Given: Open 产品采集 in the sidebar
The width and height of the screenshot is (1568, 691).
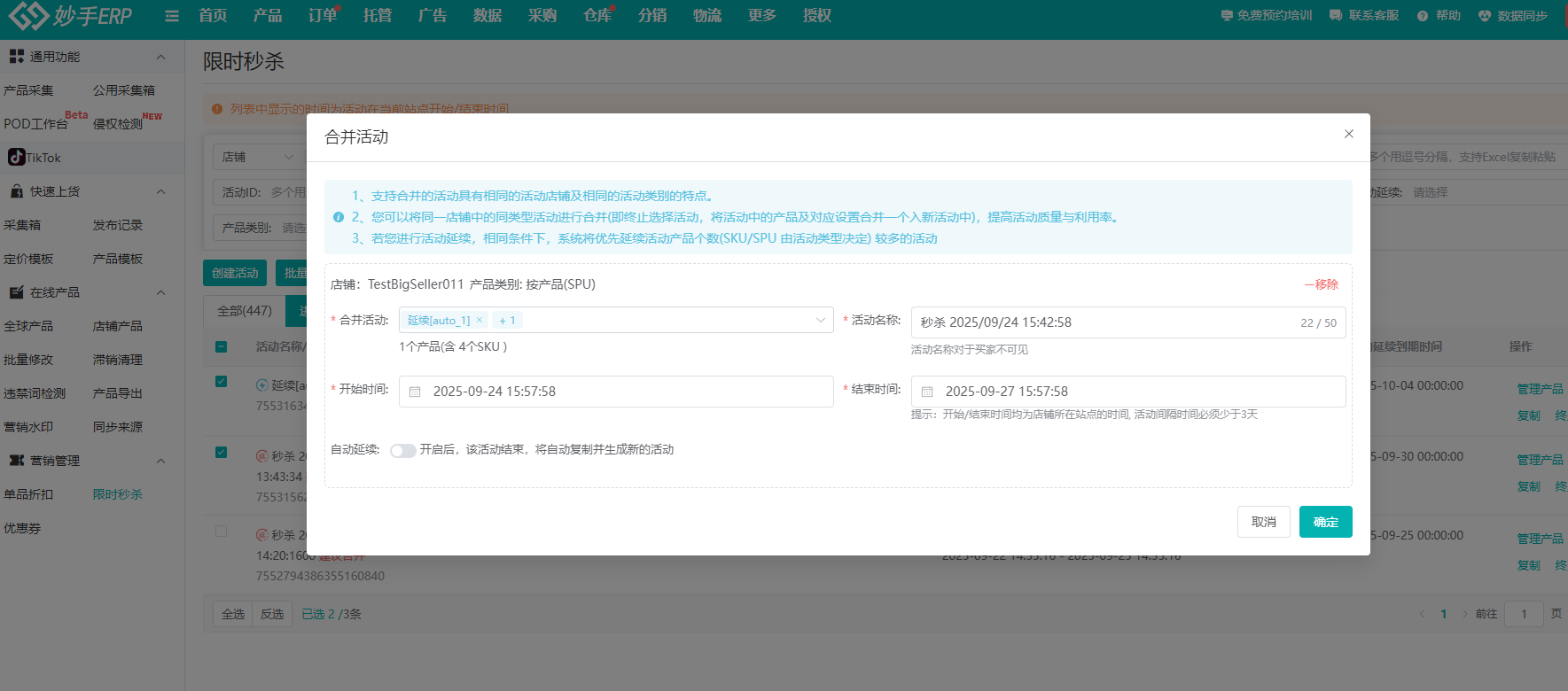Looking at the screenshot, I should pos(28,90).
